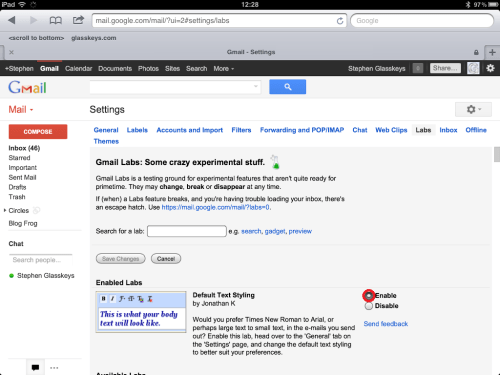The width and height of the screenshot is (500, 375).
Task: Go to the Filters tab
Action: click(241, 130)
